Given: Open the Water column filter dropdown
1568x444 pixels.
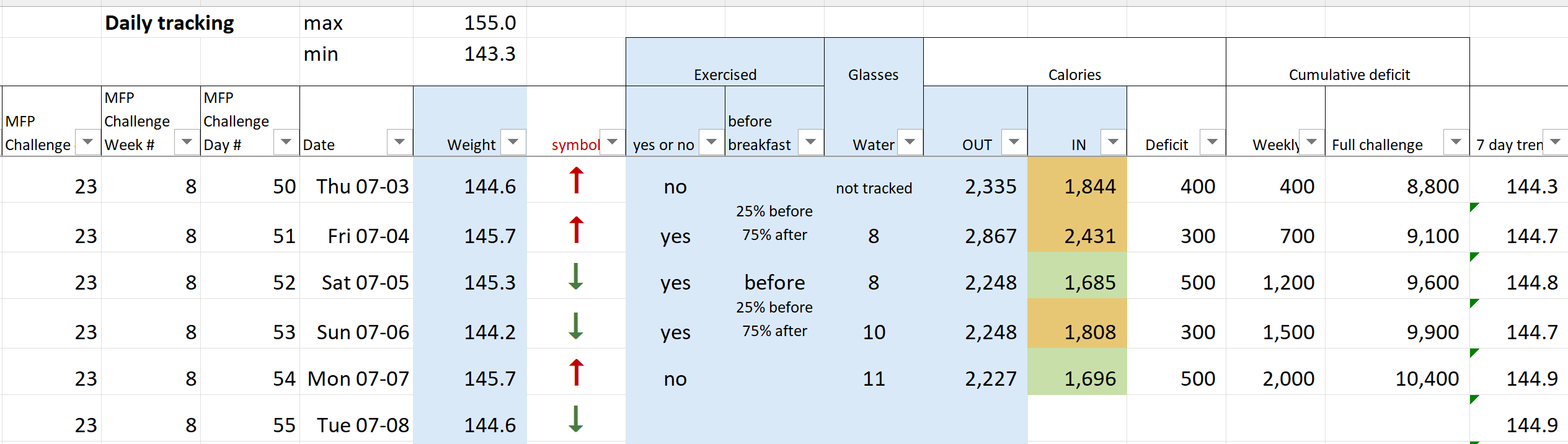Looking at the screenshot, I should (x=910, y=142).
